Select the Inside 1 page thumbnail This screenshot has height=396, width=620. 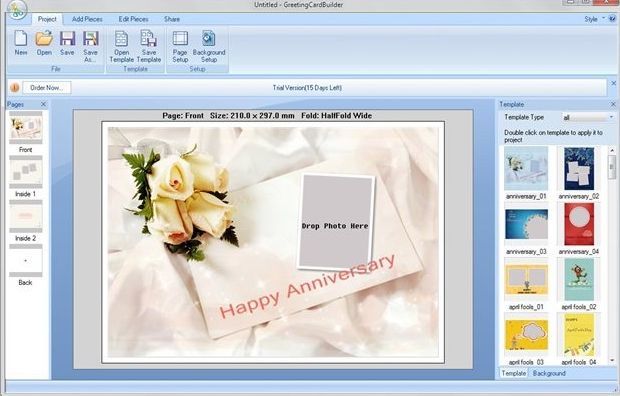[x=26, y=172]
